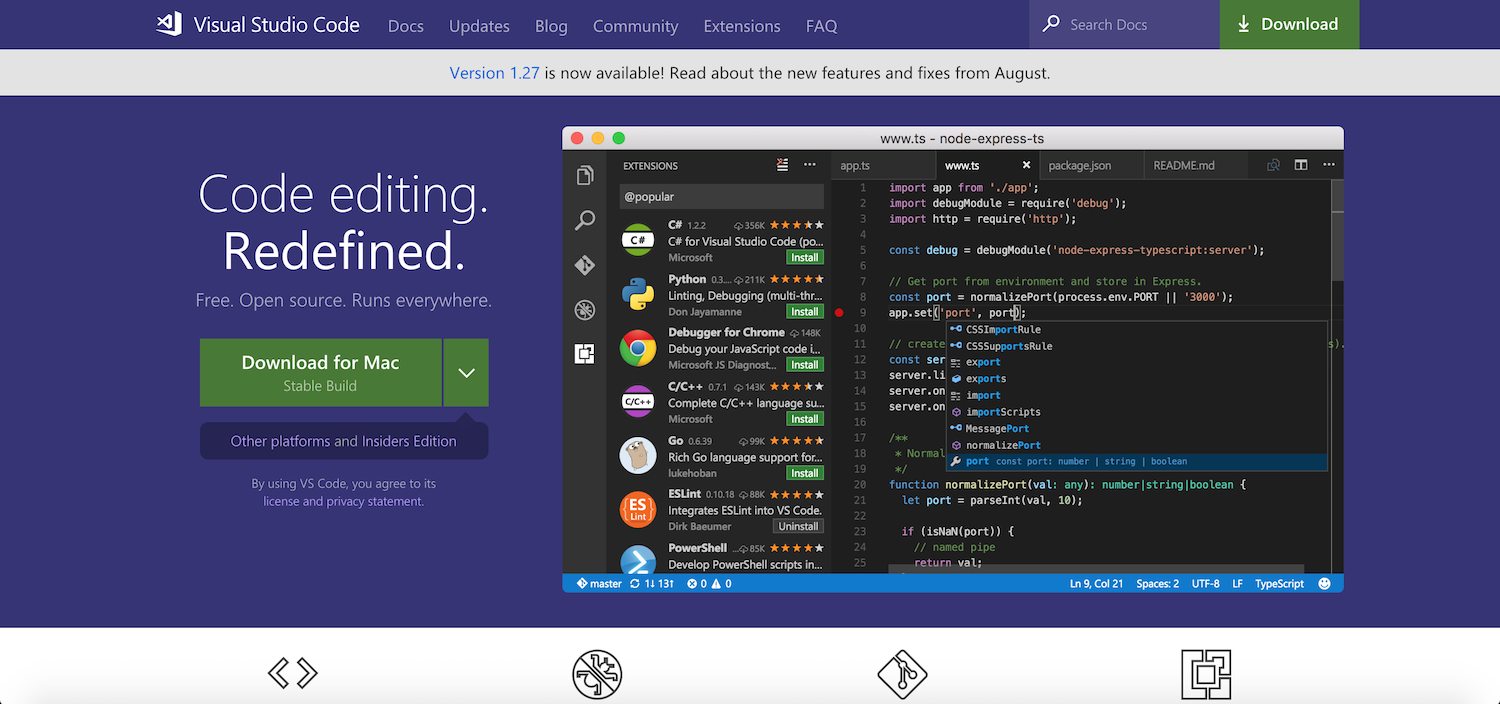1500x704 pixels.
Task: Click the errors and warnings status indicator
Action: [709, 584]
